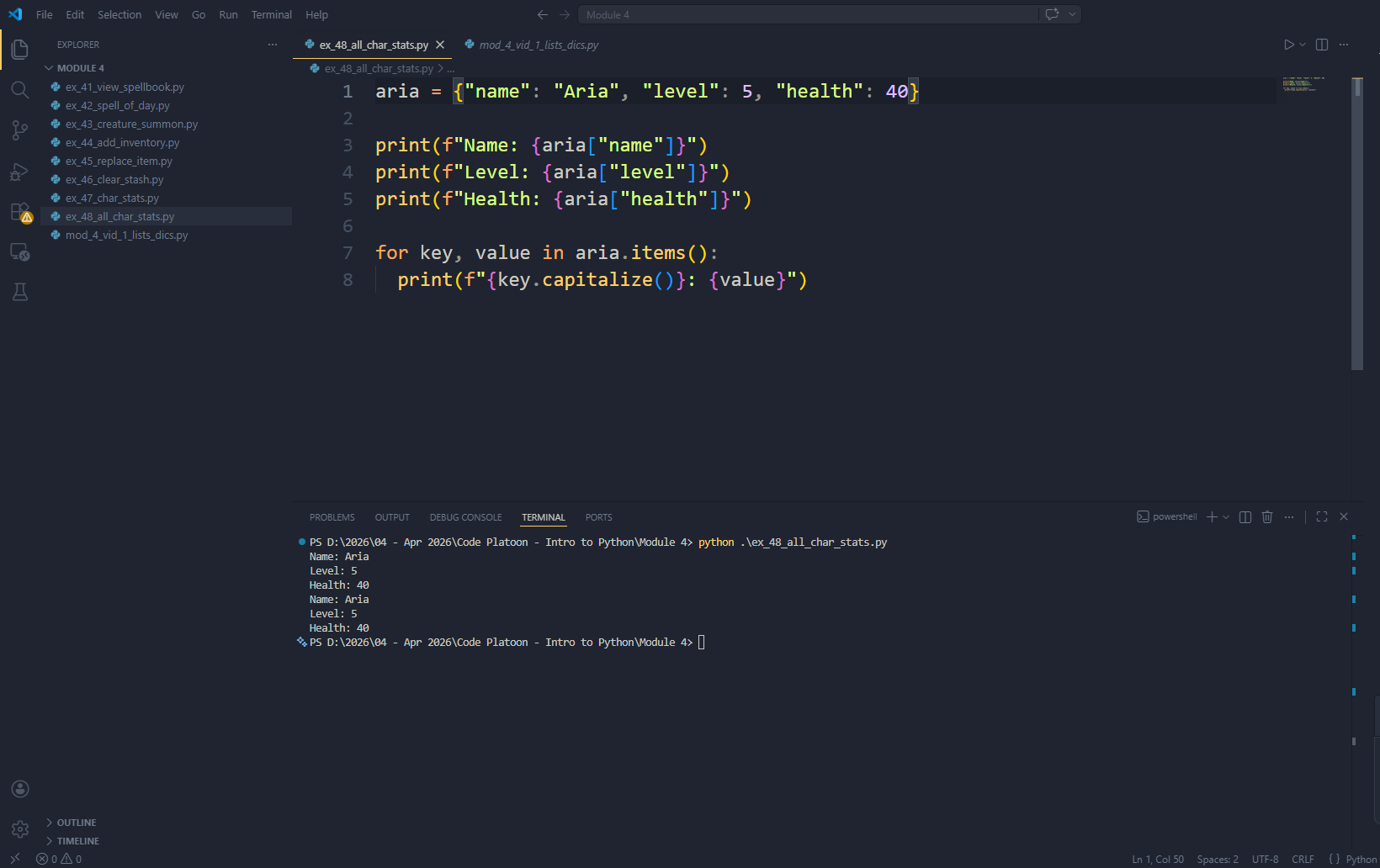Open the Manage gear icon
The height and width of the screenshot is (868, 1380).
20,829
